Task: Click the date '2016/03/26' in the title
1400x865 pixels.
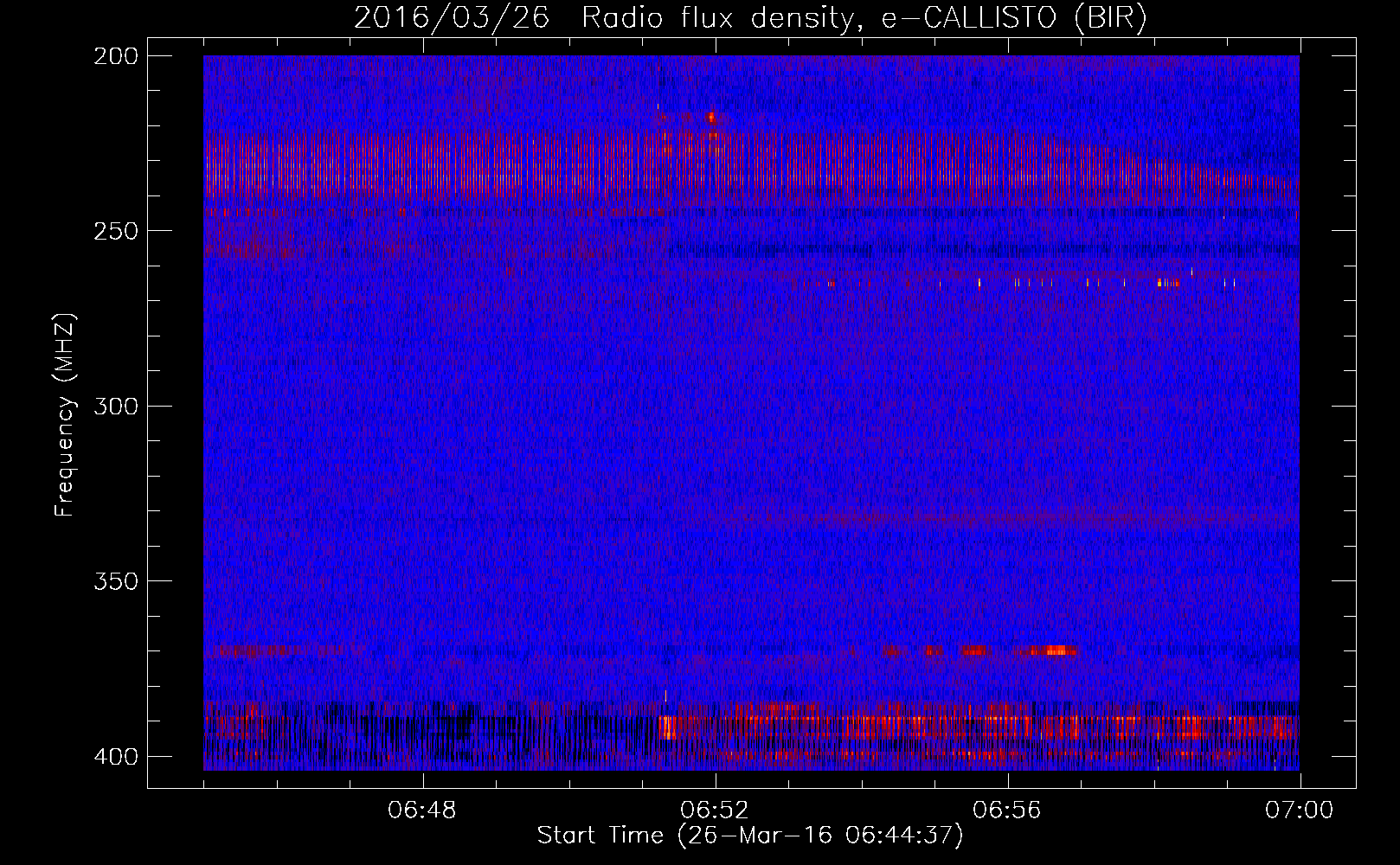Action: [x=451, y=17]
